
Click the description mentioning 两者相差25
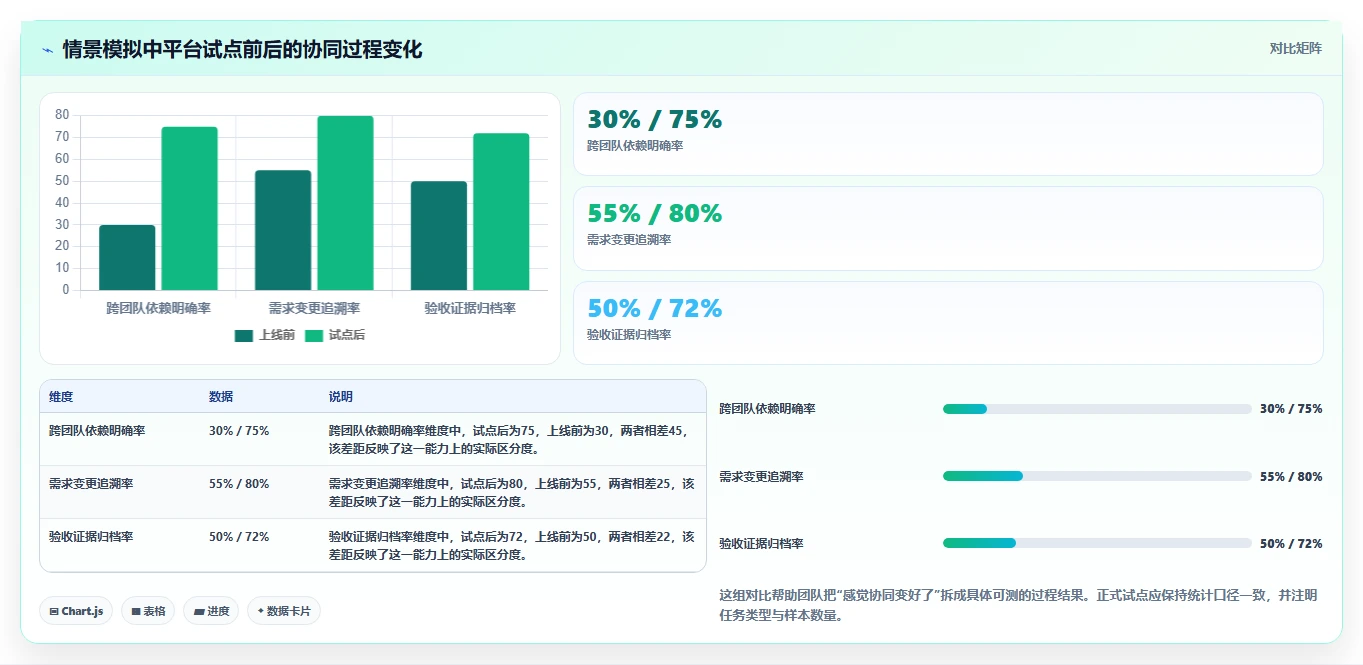(x=512, y=493)
